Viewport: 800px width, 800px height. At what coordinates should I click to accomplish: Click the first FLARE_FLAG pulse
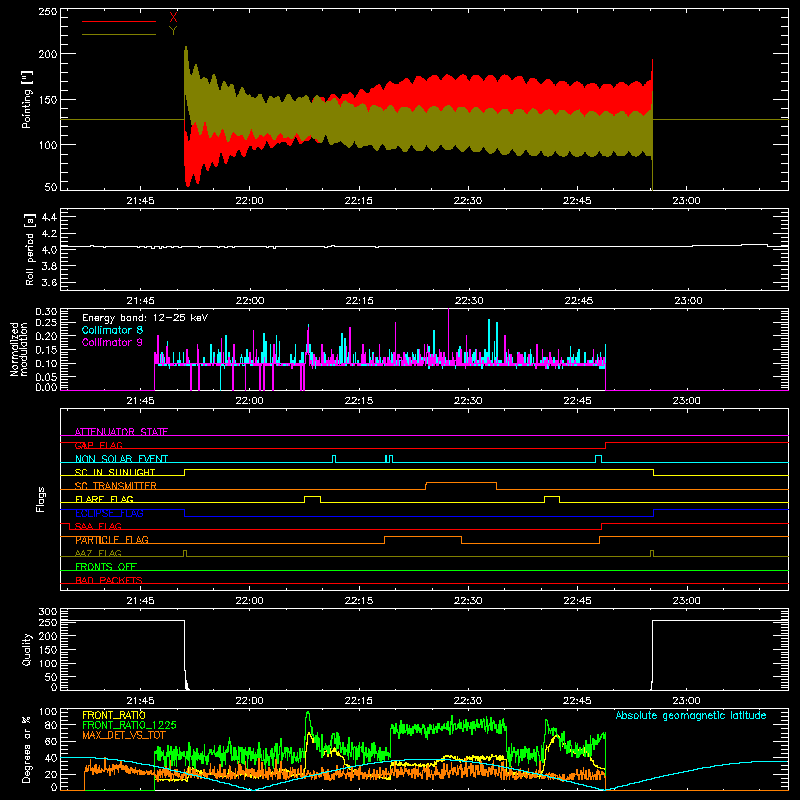313,499
